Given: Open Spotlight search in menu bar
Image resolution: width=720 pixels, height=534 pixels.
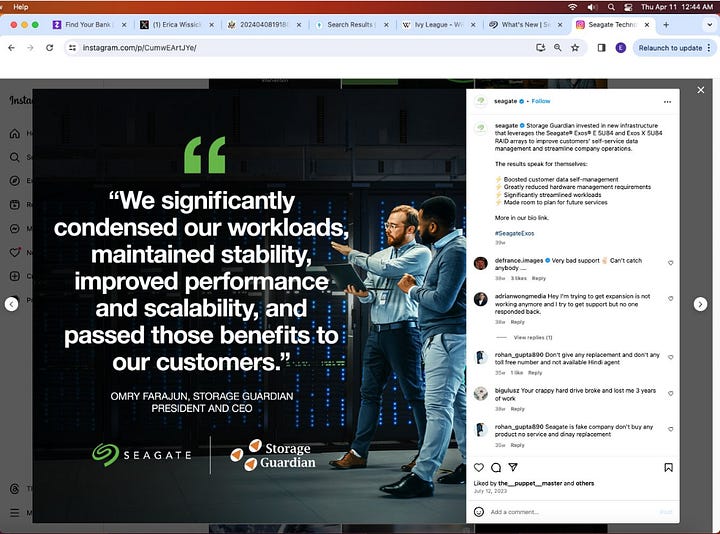Looking at the screenshot, I should pyautogui.click(x=611, y=7).
